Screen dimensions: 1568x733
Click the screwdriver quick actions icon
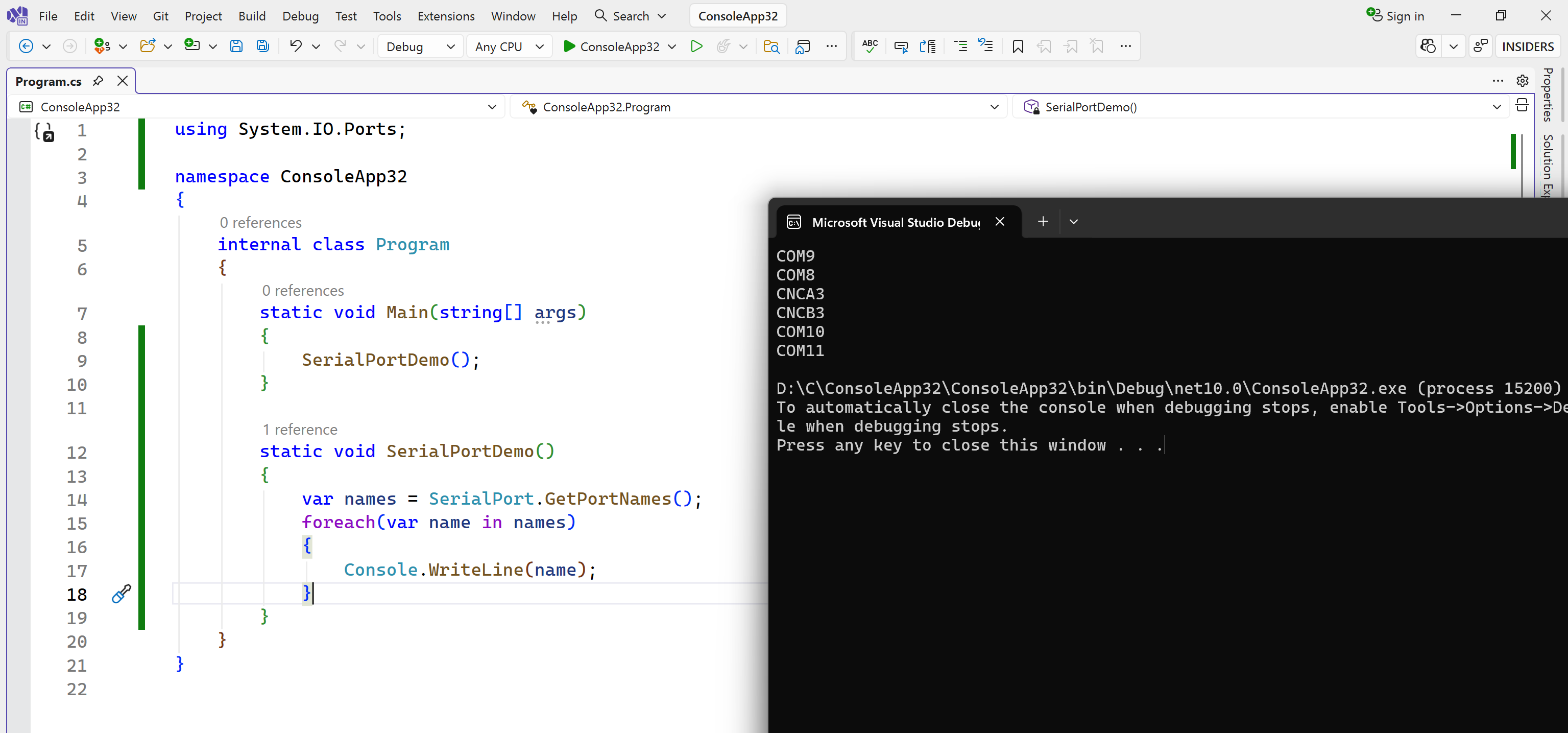pyautogui.click(x=121, y=594)
